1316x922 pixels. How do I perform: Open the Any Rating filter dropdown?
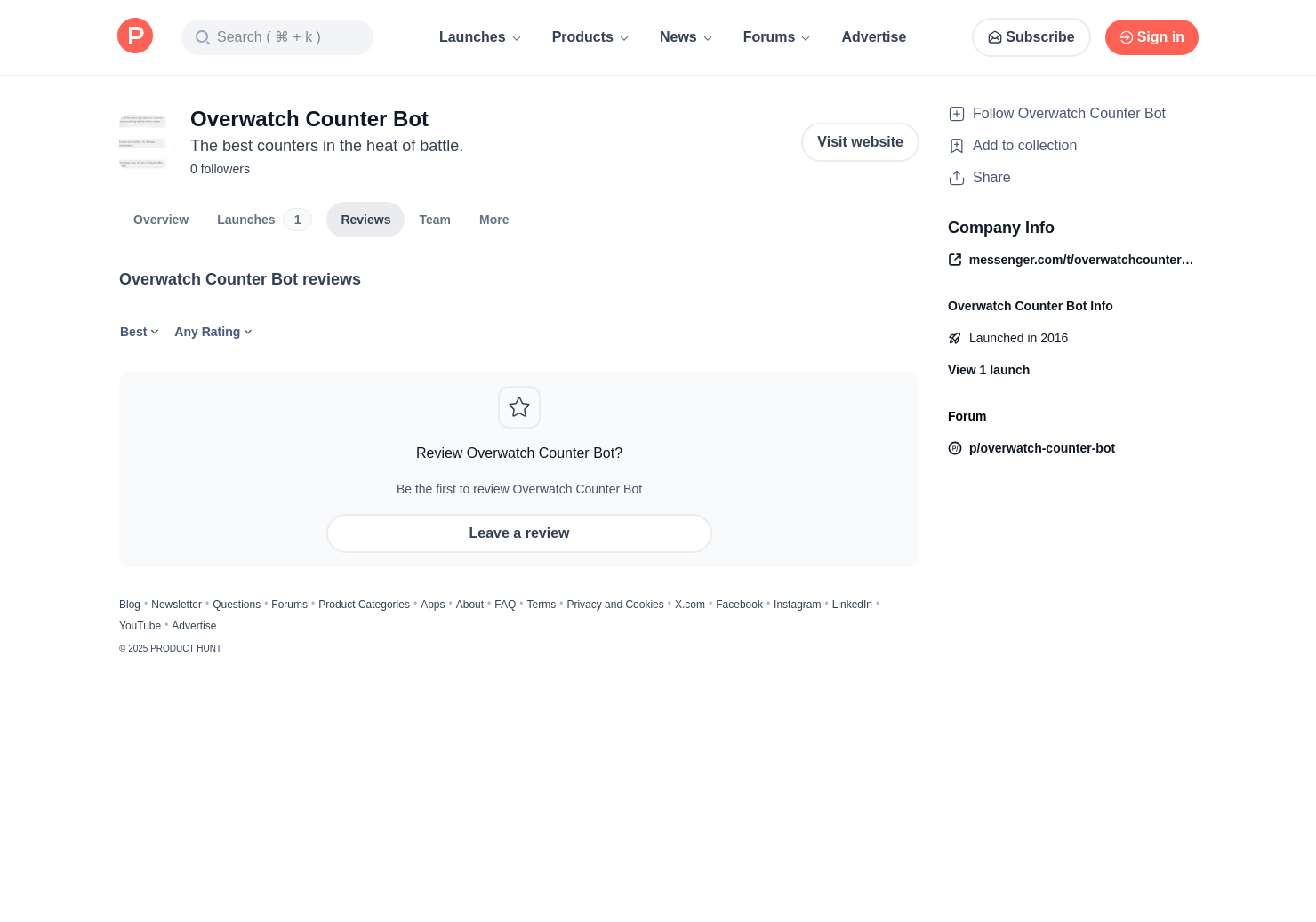tap(213, 332)
